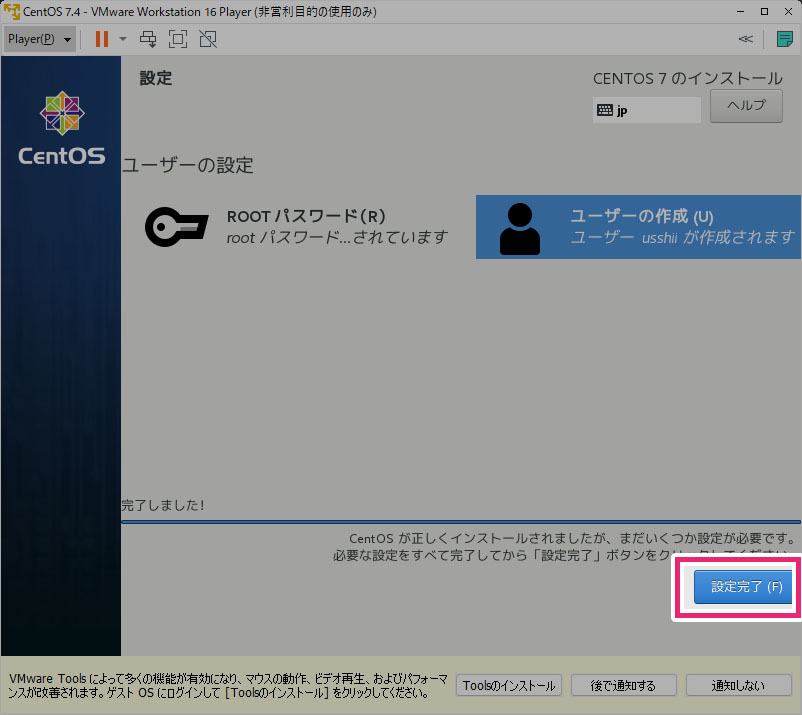Minimize the VMware Player window
The image size is (802, 715).
click(741, 11)
